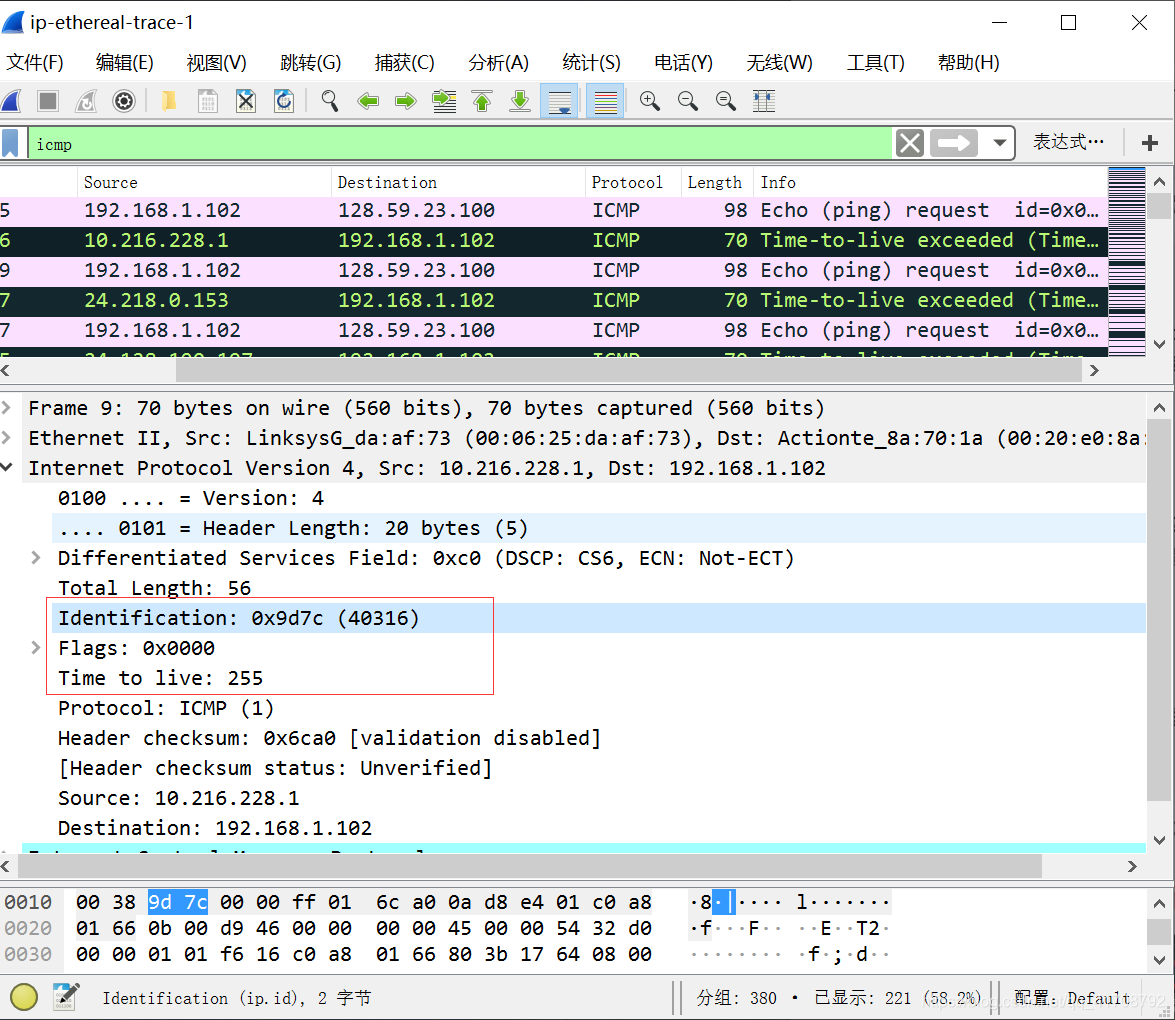Expand the Flags: 0x0000 node

[x=36, y=648]
